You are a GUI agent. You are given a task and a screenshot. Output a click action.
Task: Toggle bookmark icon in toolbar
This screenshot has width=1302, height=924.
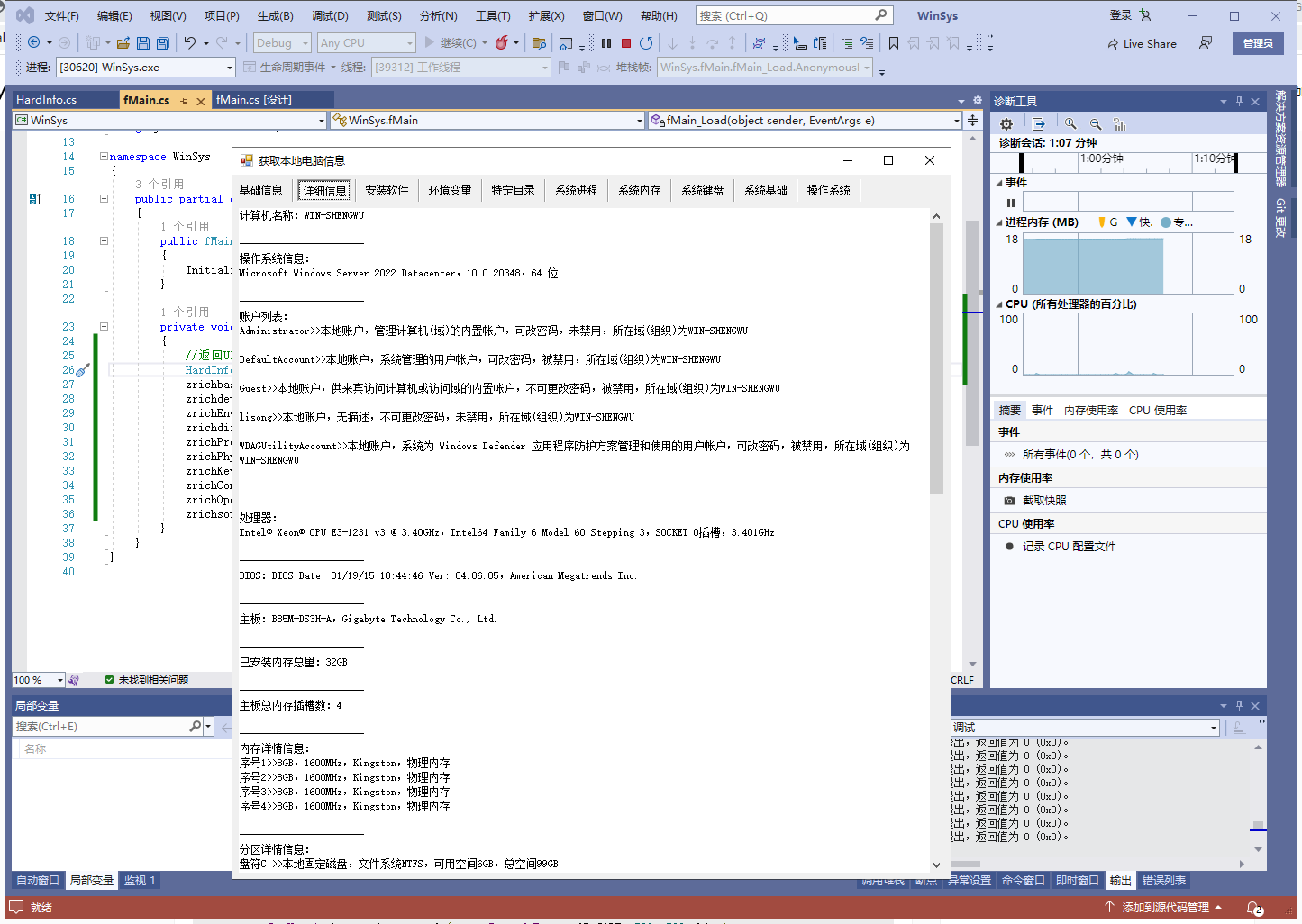coord(894,42)
